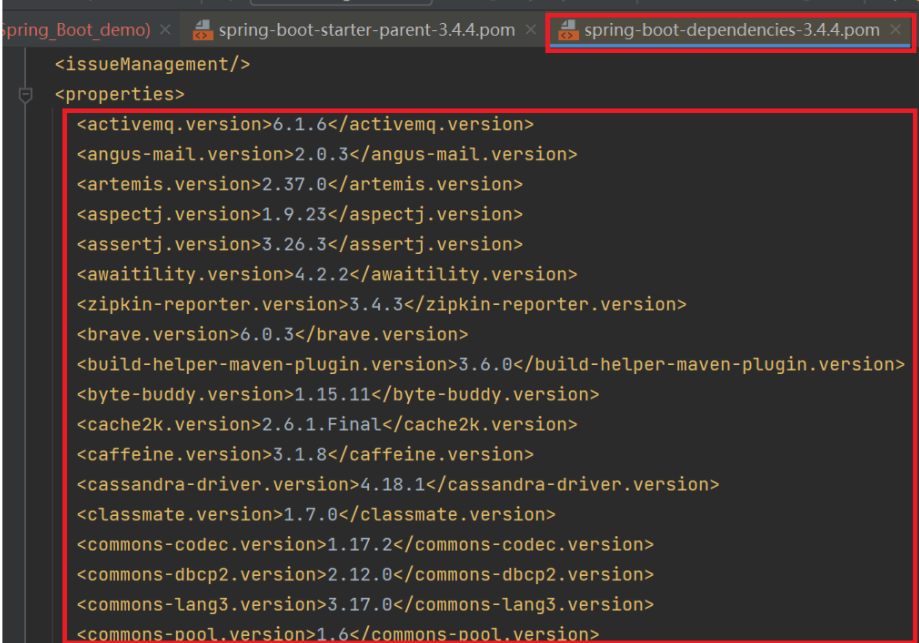Click the pom file icon on spring-boot-dependencies tab
This screenshot has height=643, width=919.
[569, 30]
